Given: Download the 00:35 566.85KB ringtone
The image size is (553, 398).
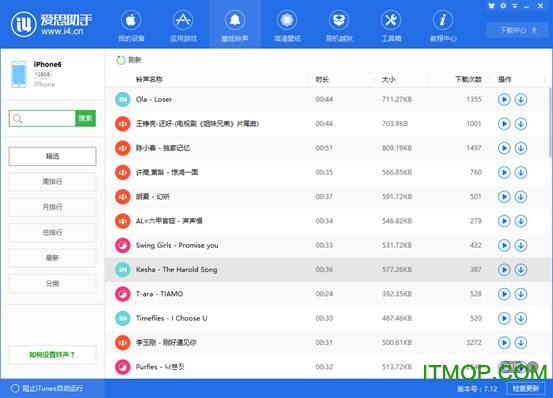Looking at the screenshot, I should 521,172.
